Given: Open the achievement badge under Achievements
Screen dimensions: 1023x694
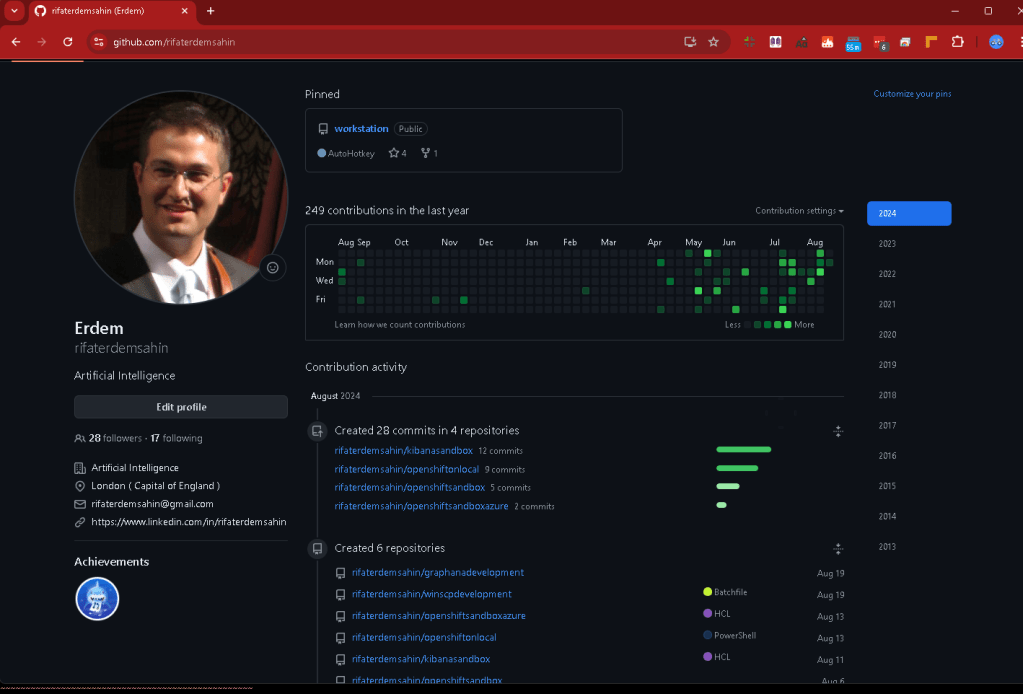Looking at the screenshot, I should tap(97, 599).
